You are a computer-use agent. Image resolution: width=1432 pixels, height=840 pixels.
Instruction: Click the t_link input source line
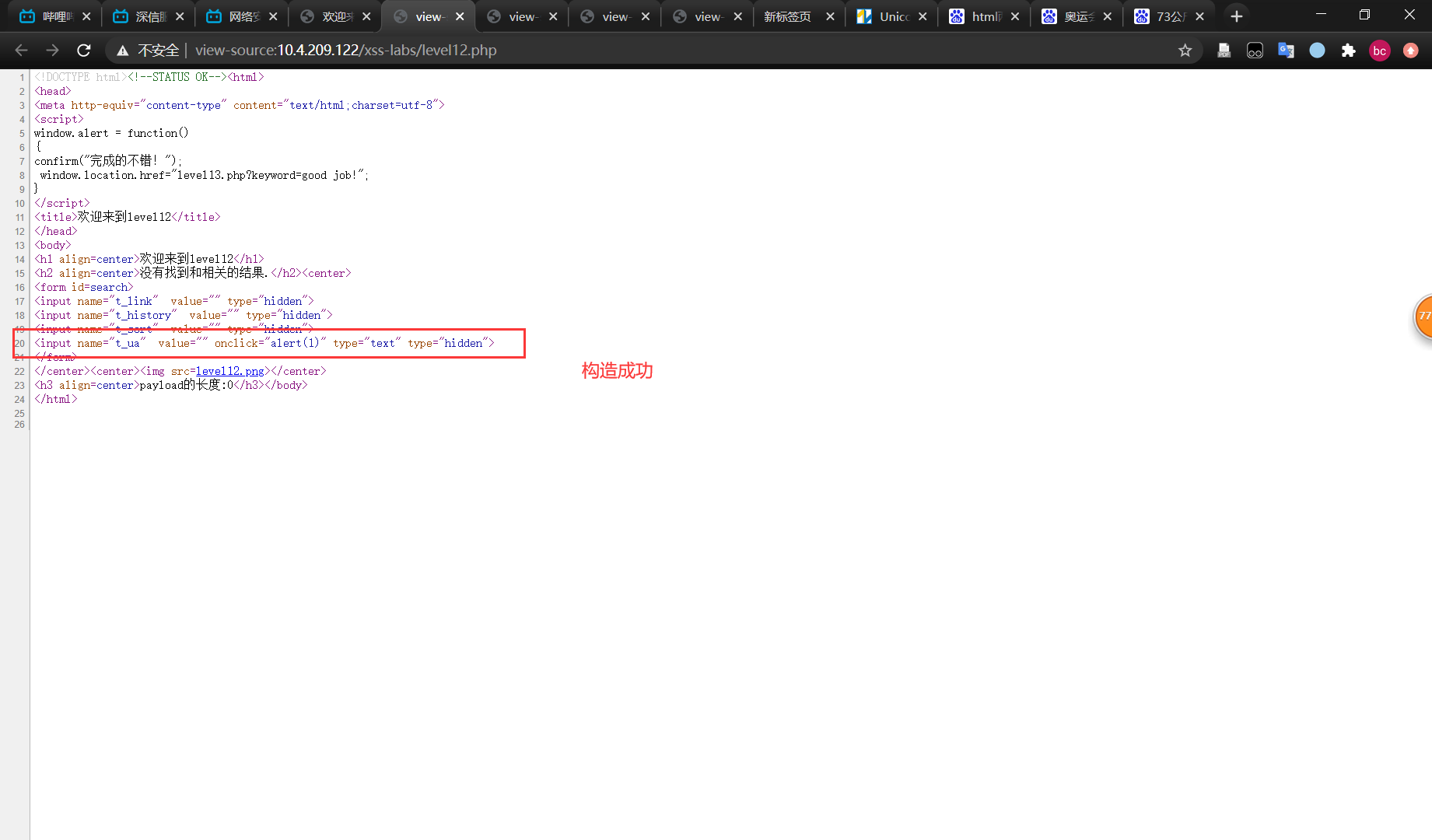coord(174,302)
